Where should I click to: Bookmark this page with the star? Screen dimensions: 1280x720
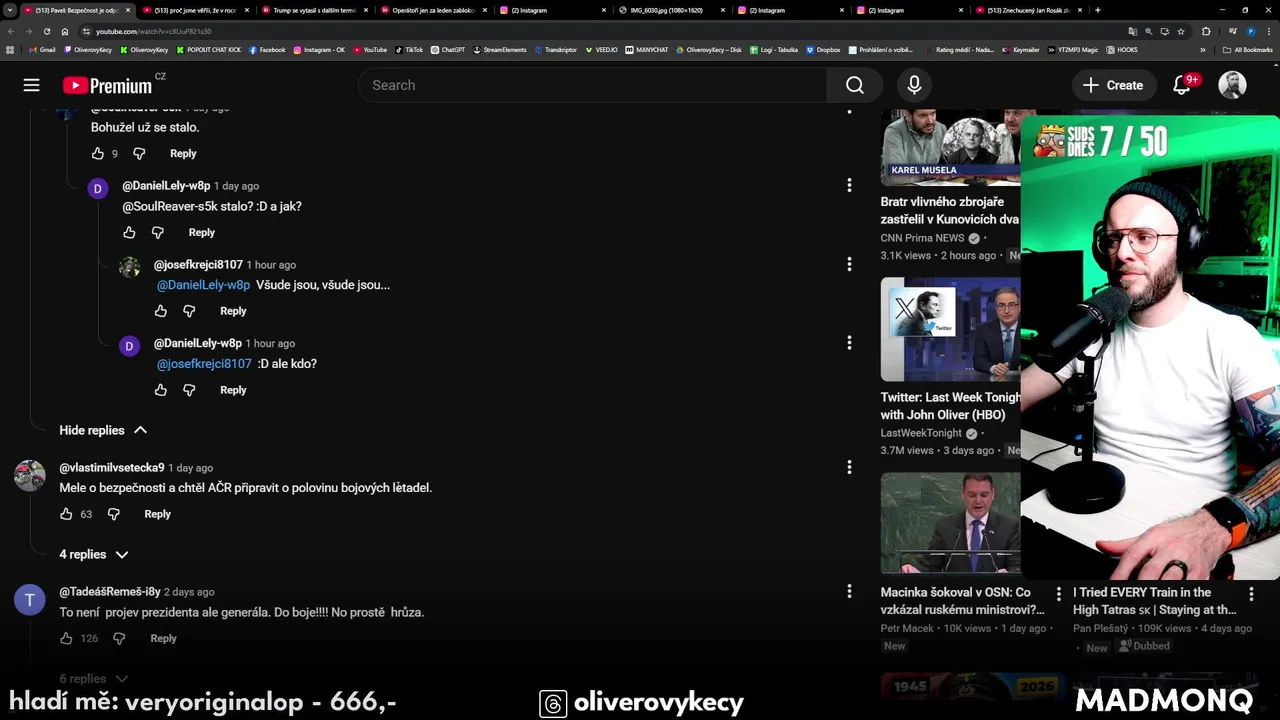pyautogui.click(x=1181, y=31)
